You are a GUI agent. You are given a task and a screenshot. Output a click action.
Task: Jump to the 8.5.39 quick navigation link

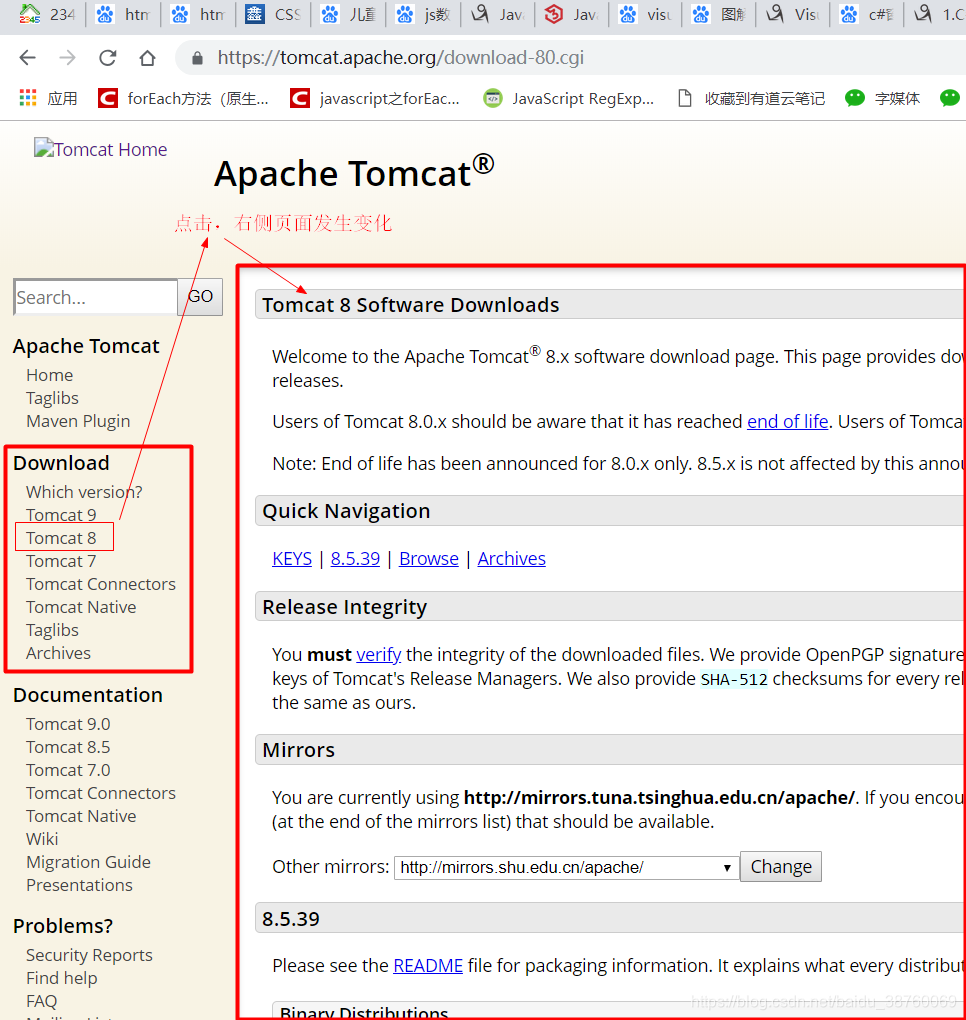(355, 559)
